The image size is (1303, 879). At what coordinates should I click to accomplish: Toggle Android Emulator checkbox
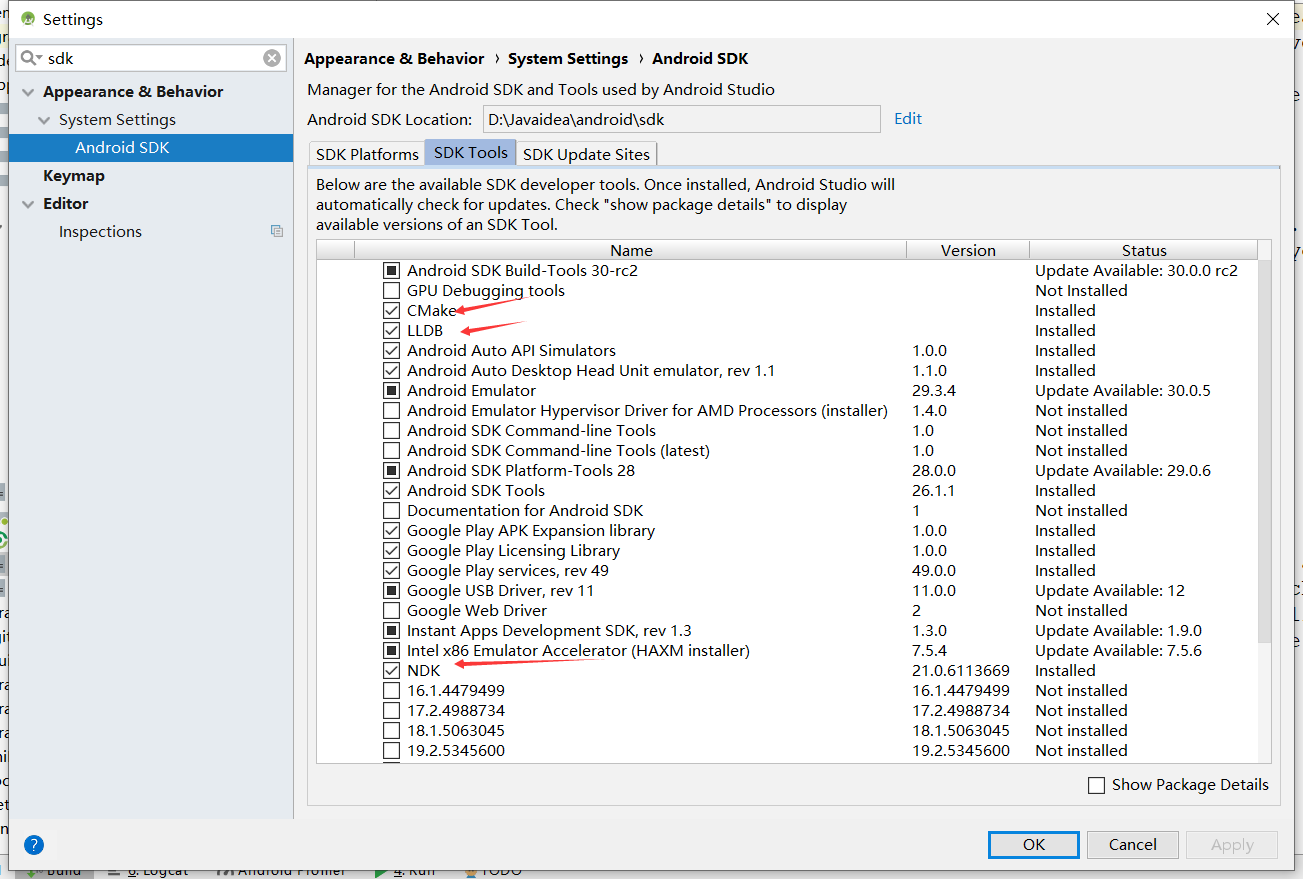pyautogui.click(x=392, y=390)
